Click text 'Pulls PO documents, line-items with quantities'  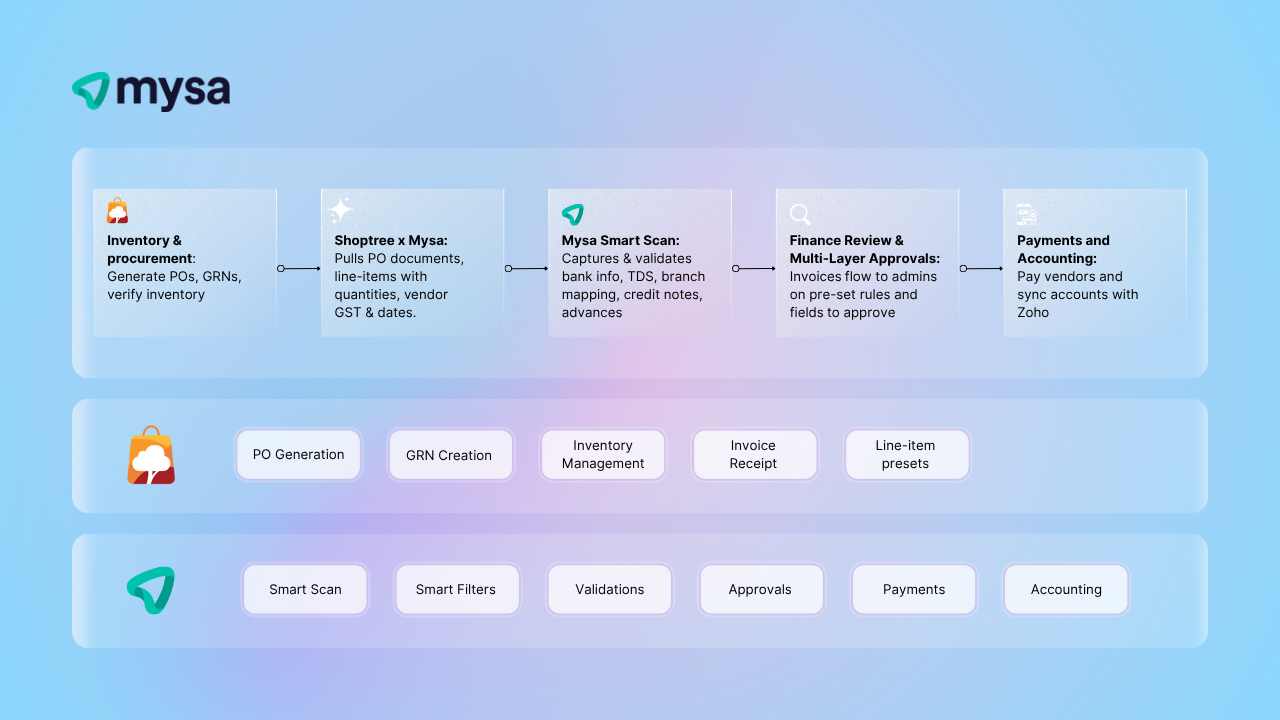(x=399, y=276)
